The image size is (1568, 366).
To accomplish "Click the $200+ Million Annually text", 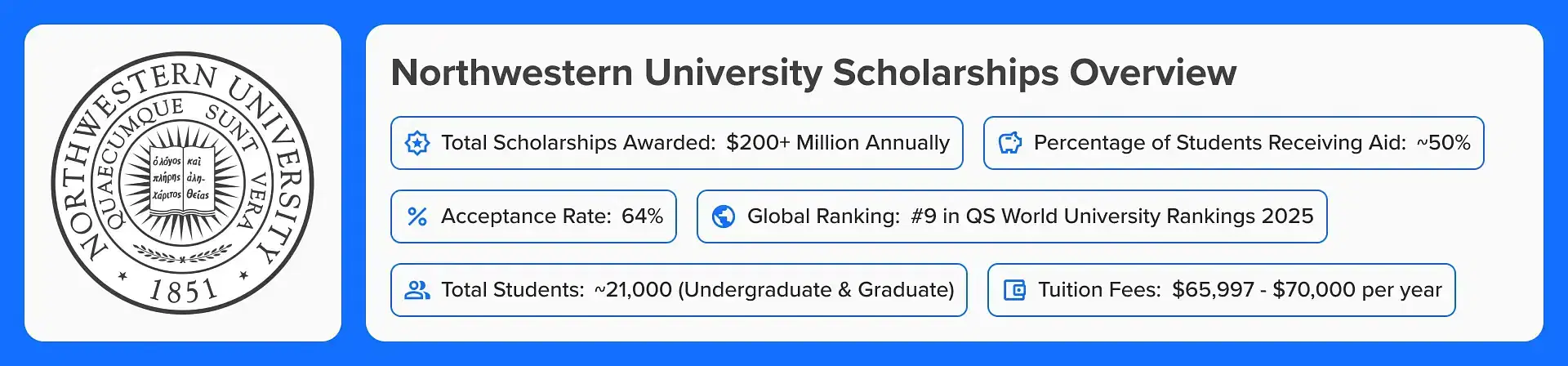I will point(838,143).
